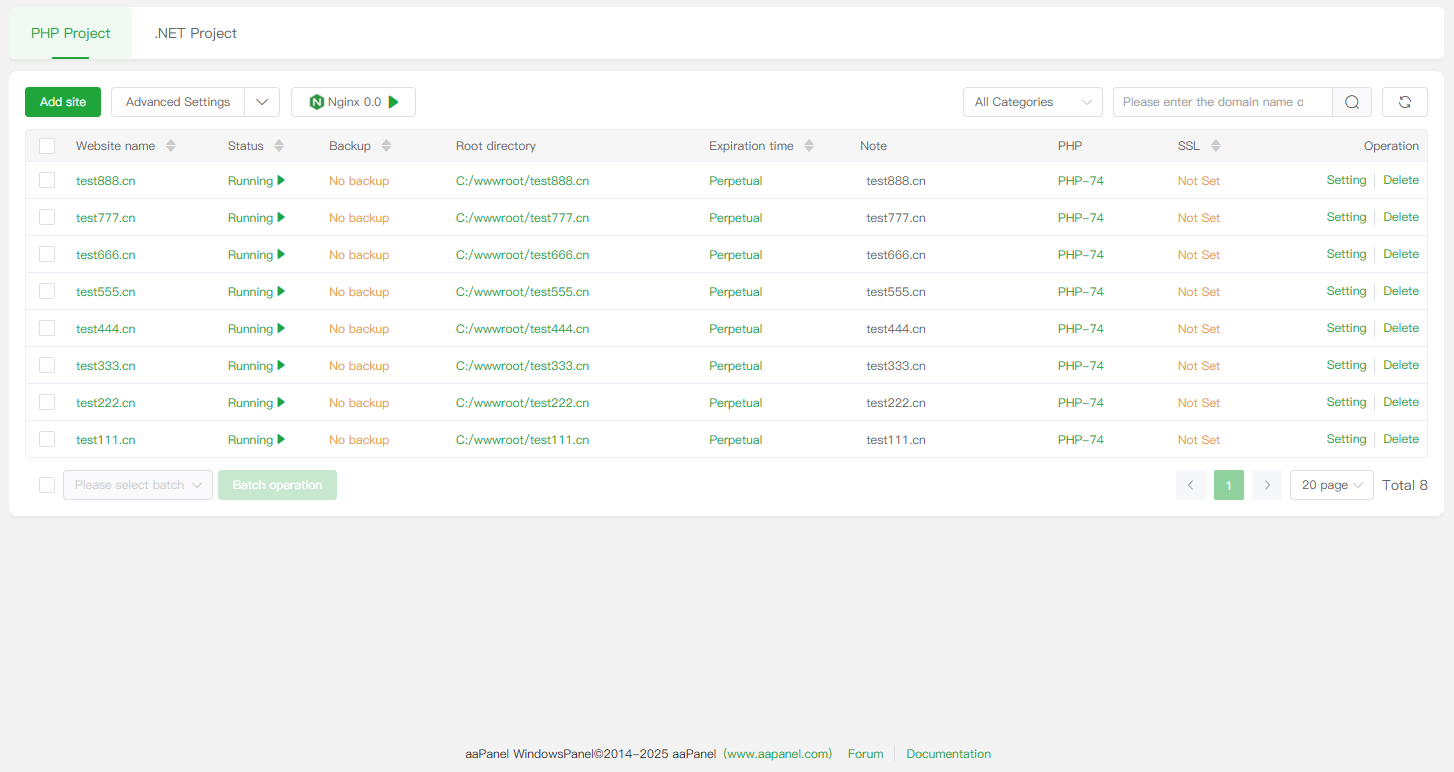Sort by Website name column arrows
Image resolution: width=1454 pixels, height=772 pixels.
click(171, 146)
